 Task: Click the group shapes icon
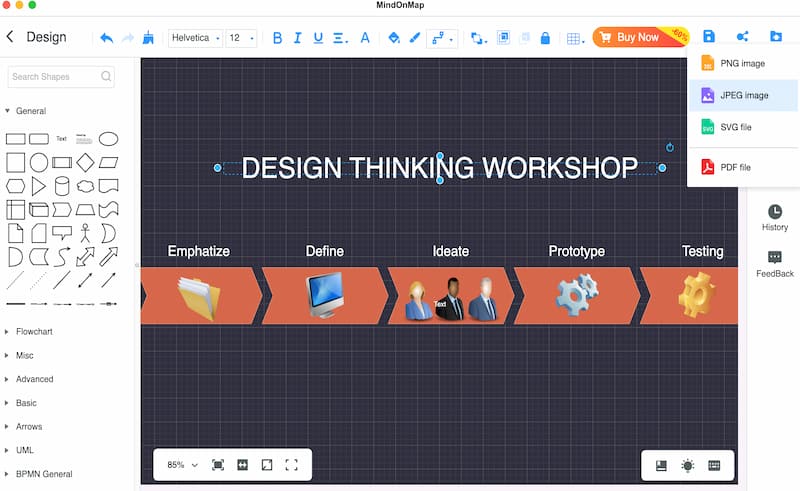click(503, 37)
